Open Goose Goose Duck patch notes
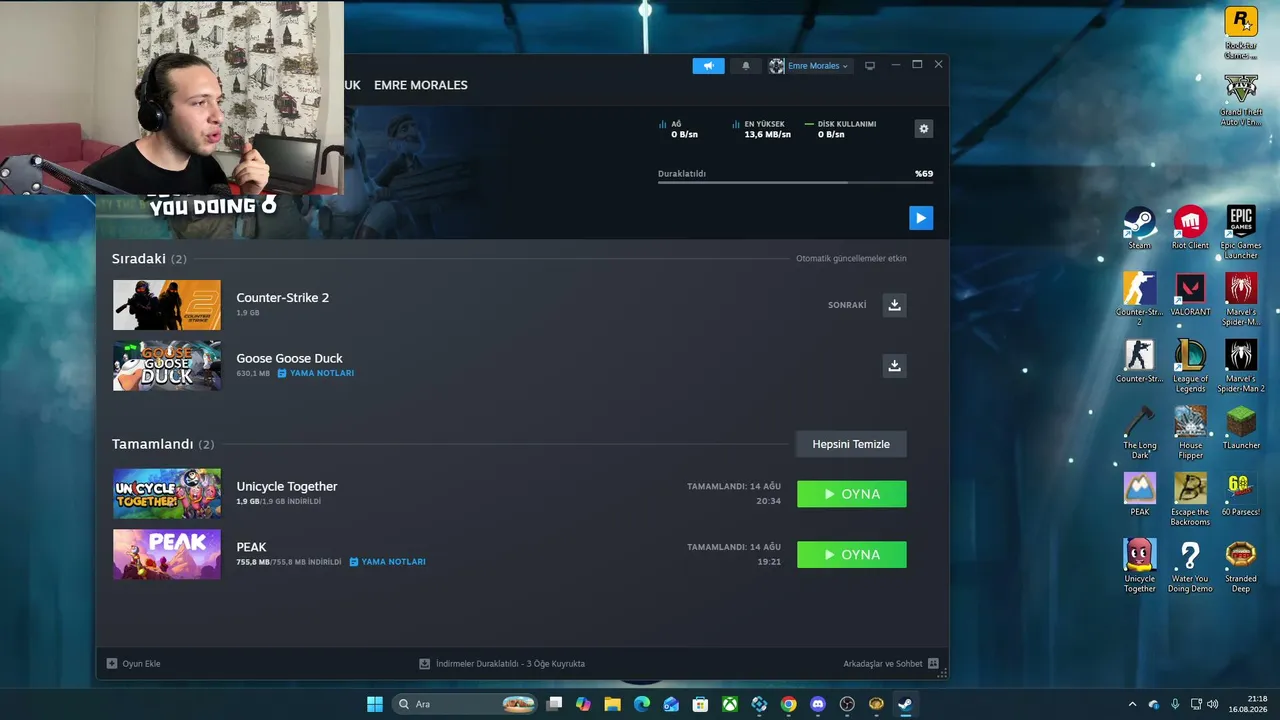The height and width of the screenshot is (720, 1280). click(316, 373)
